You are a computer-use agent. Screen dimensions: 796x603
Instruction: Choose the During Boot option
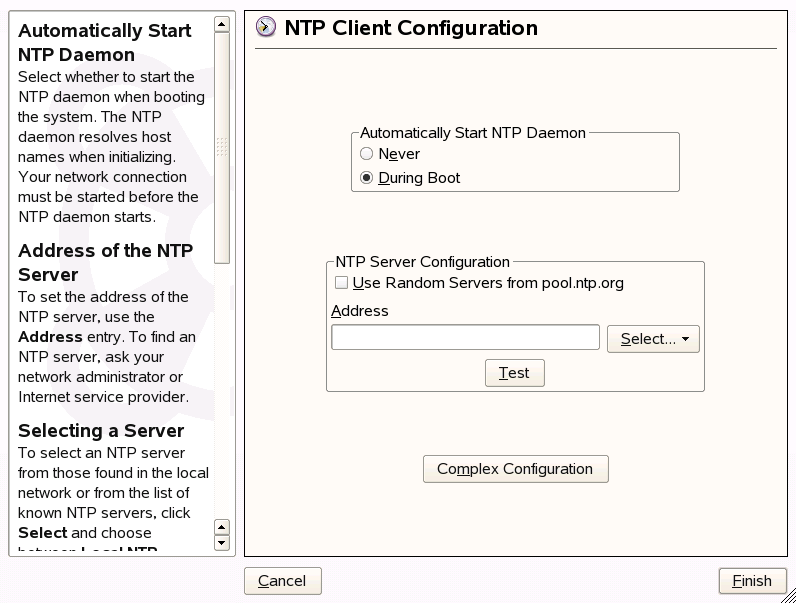pyautogui.click(x=367, y=178)
